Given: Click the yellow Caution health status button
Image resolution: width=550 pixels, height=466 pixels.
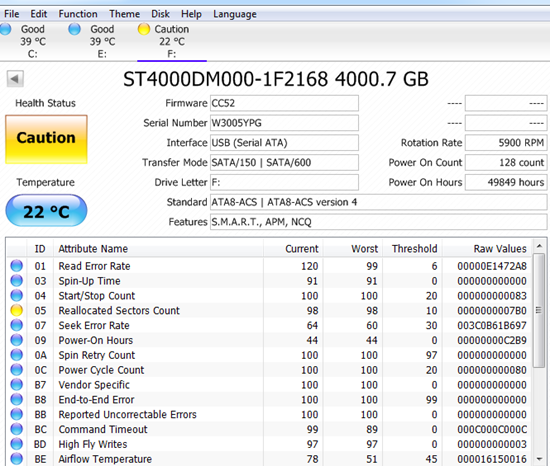Looking at the screenshot, I should click(46, 139).
